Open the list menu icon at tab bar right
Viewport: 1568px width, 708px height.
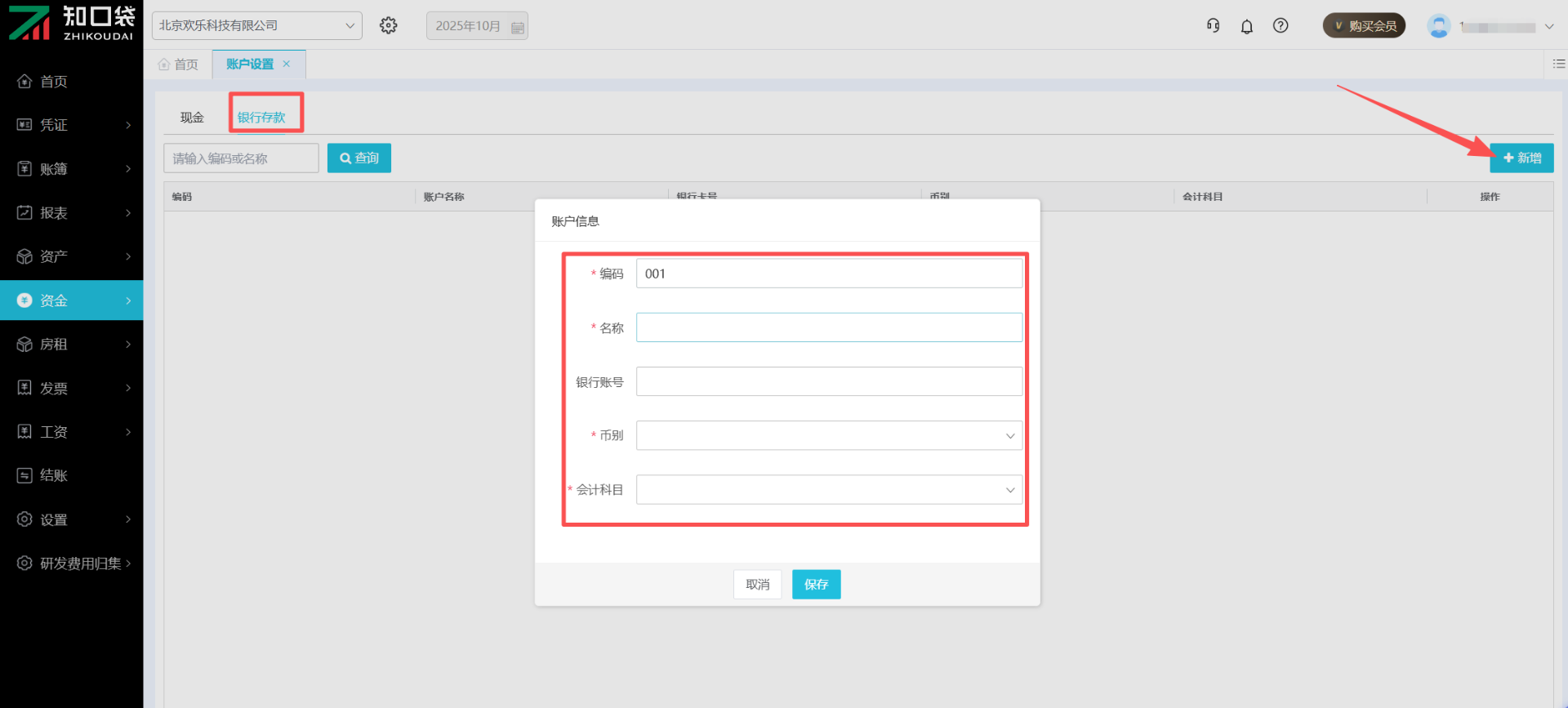click(x=1558, y=64)
